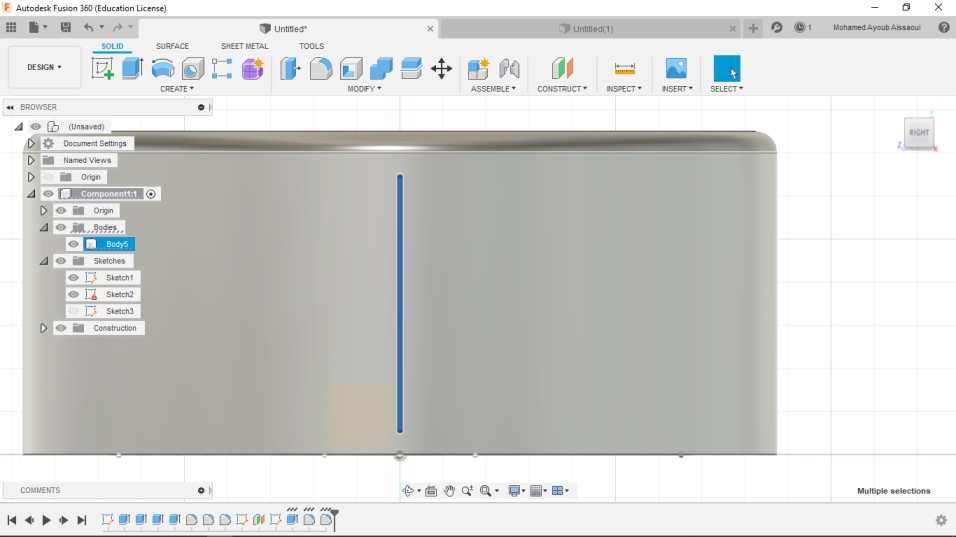This screenshot has width=956, height=537.
Task: Toggle visibility of Construction folder
Action: coord(60,328)
